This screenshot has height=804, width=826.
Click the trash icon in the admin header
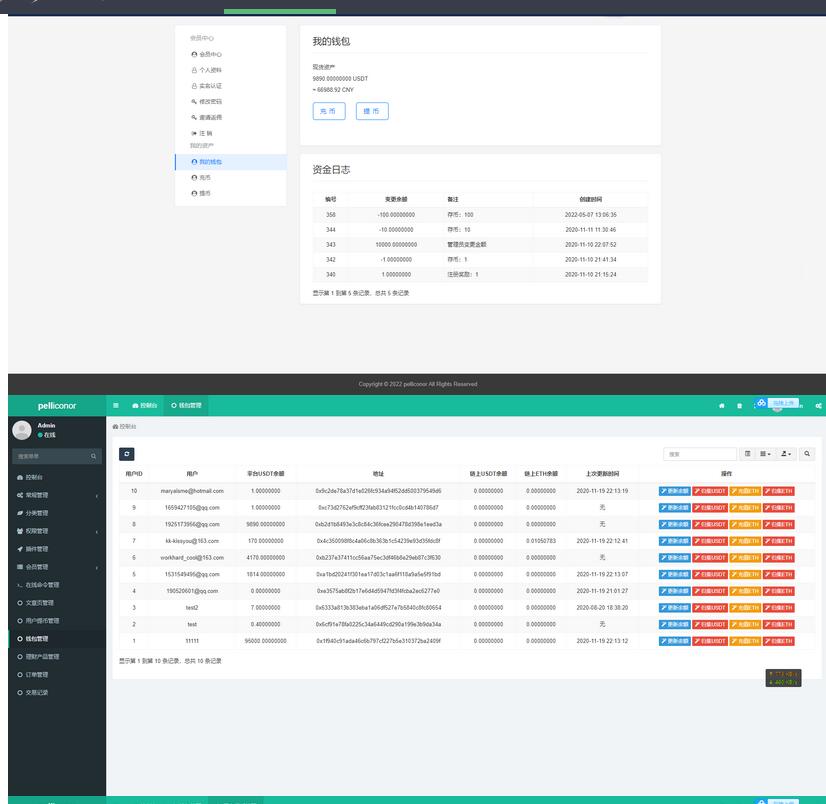[740, 405]
